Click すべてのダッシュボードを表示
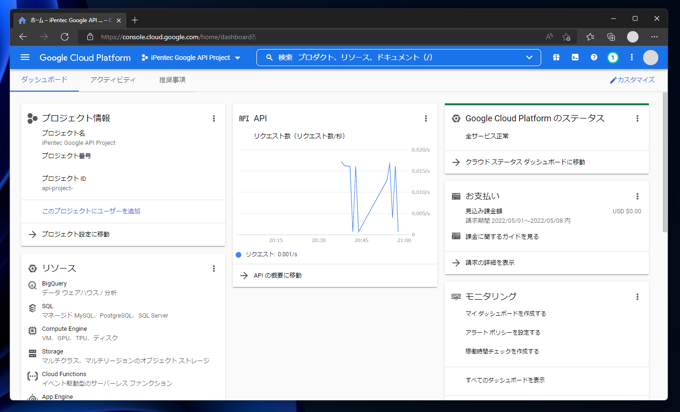This screenshot has height=412, width=680. [x=505, y=380]
